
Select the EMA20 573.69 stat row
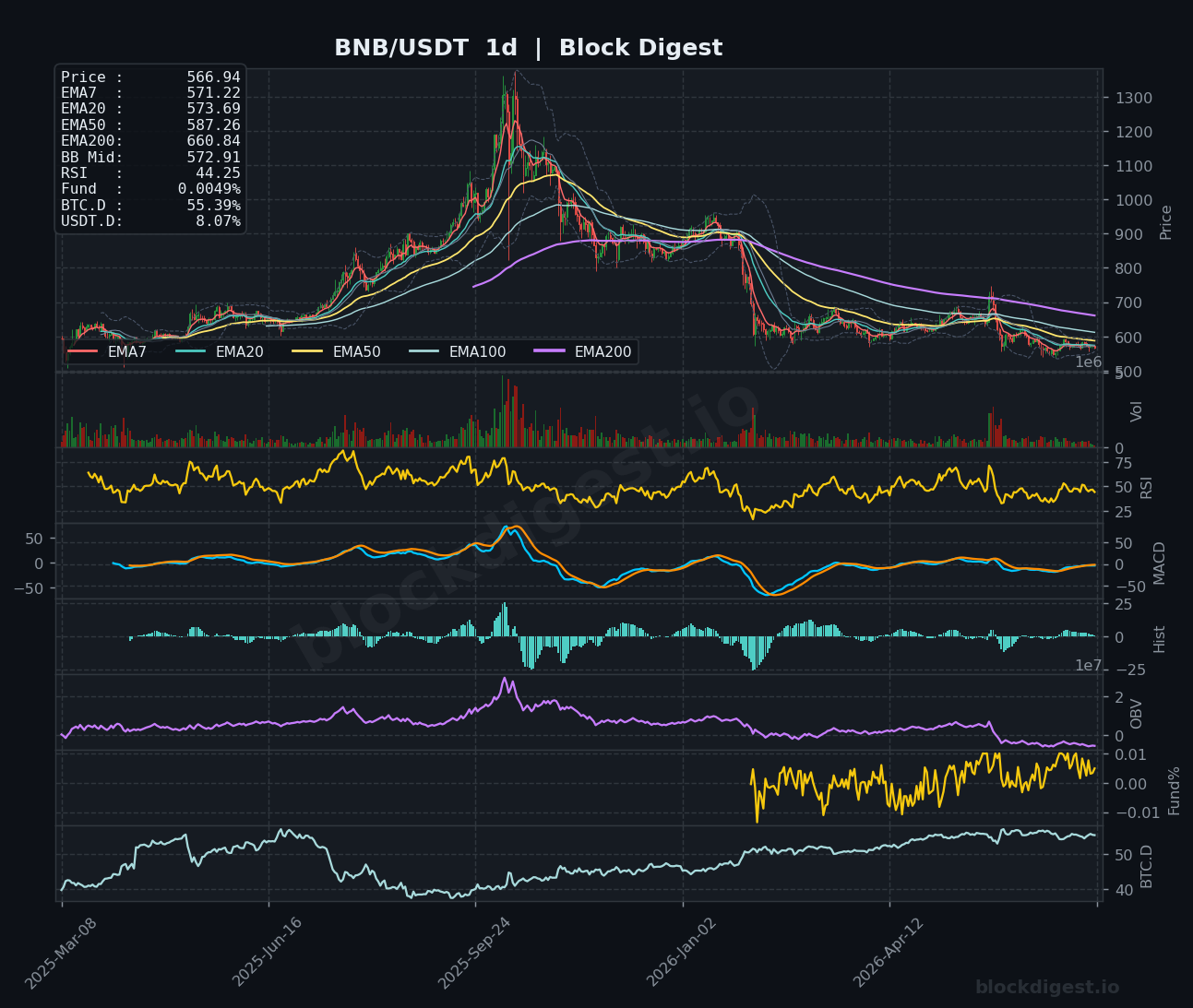click(150, 109)
